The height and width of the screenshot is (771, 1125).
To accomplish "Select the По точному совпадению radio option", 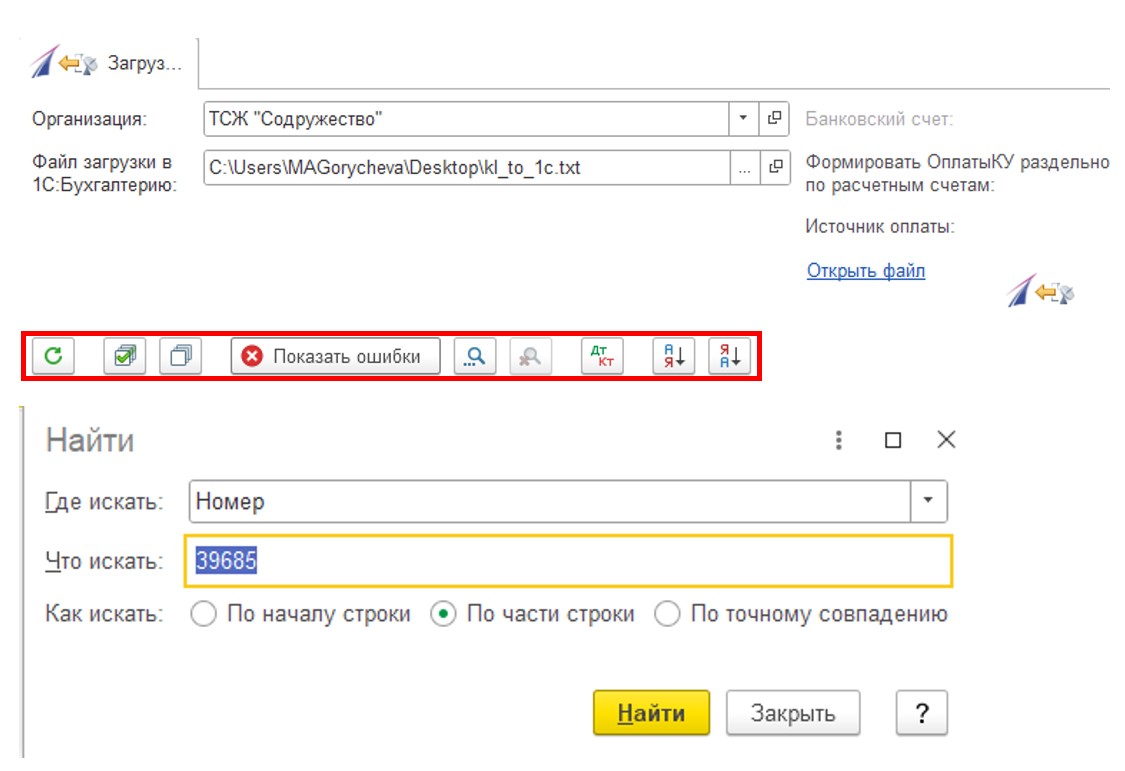I will (x=667, y=614).
